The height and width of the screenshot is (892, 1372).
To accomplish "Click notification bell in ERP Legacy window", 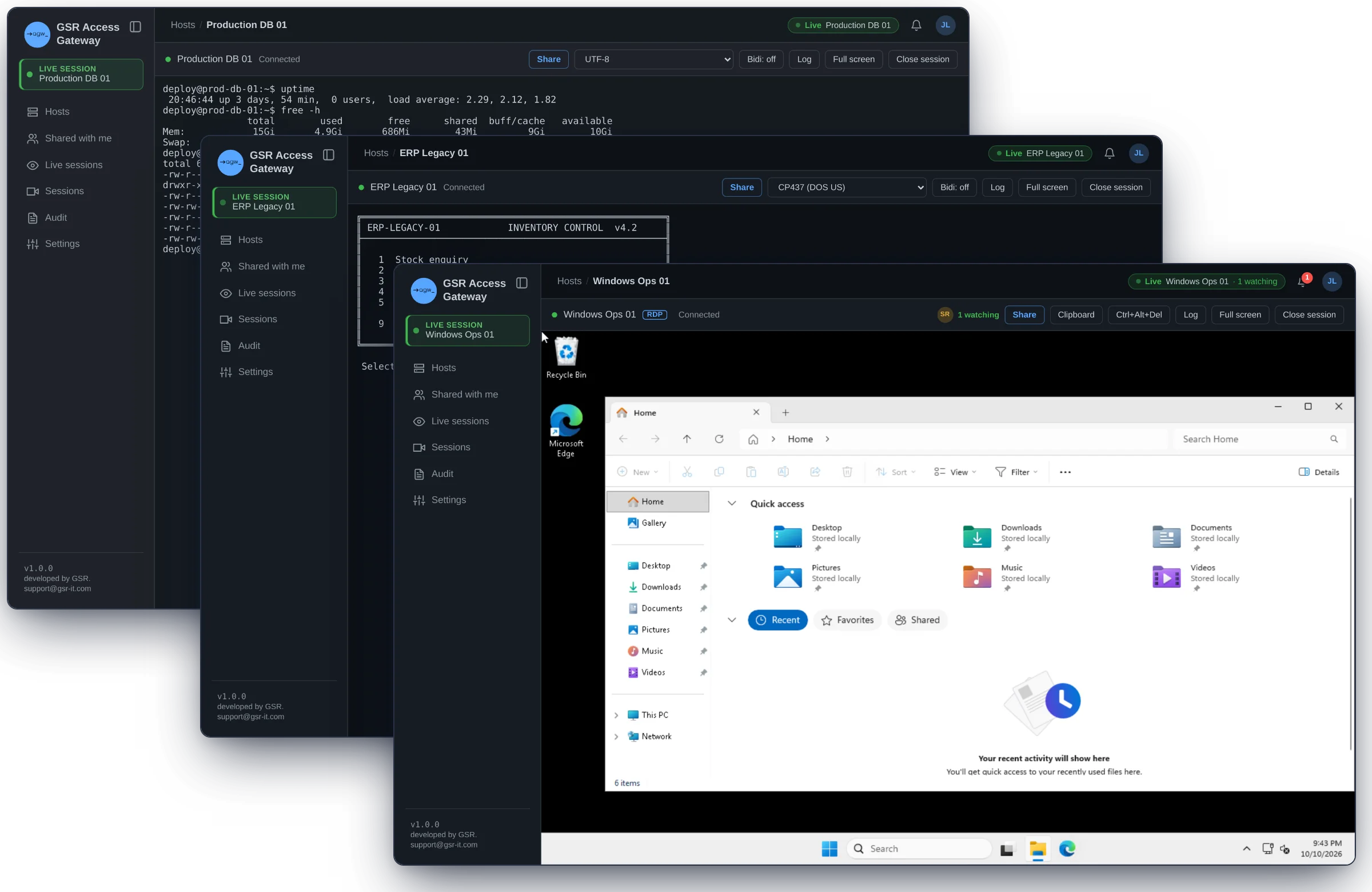I will click(1109, 153).
